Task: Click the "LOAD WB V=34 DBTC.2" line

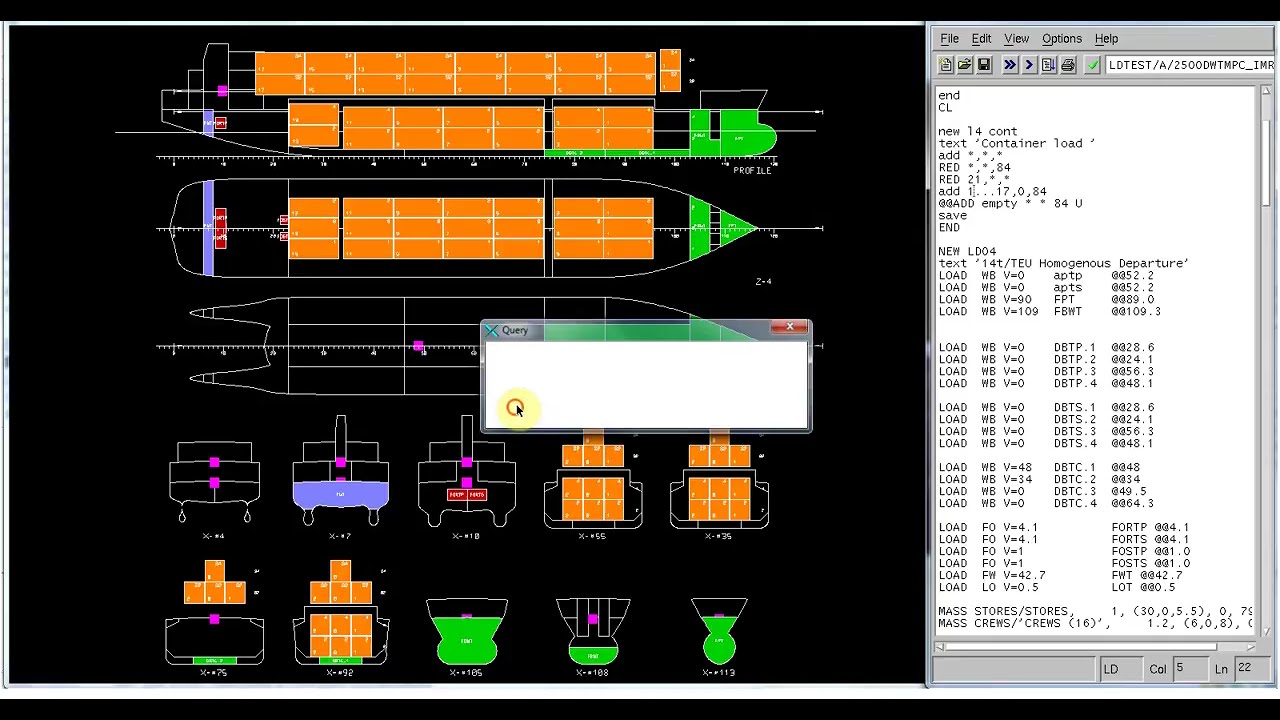Action: (x=1039, y=479)
